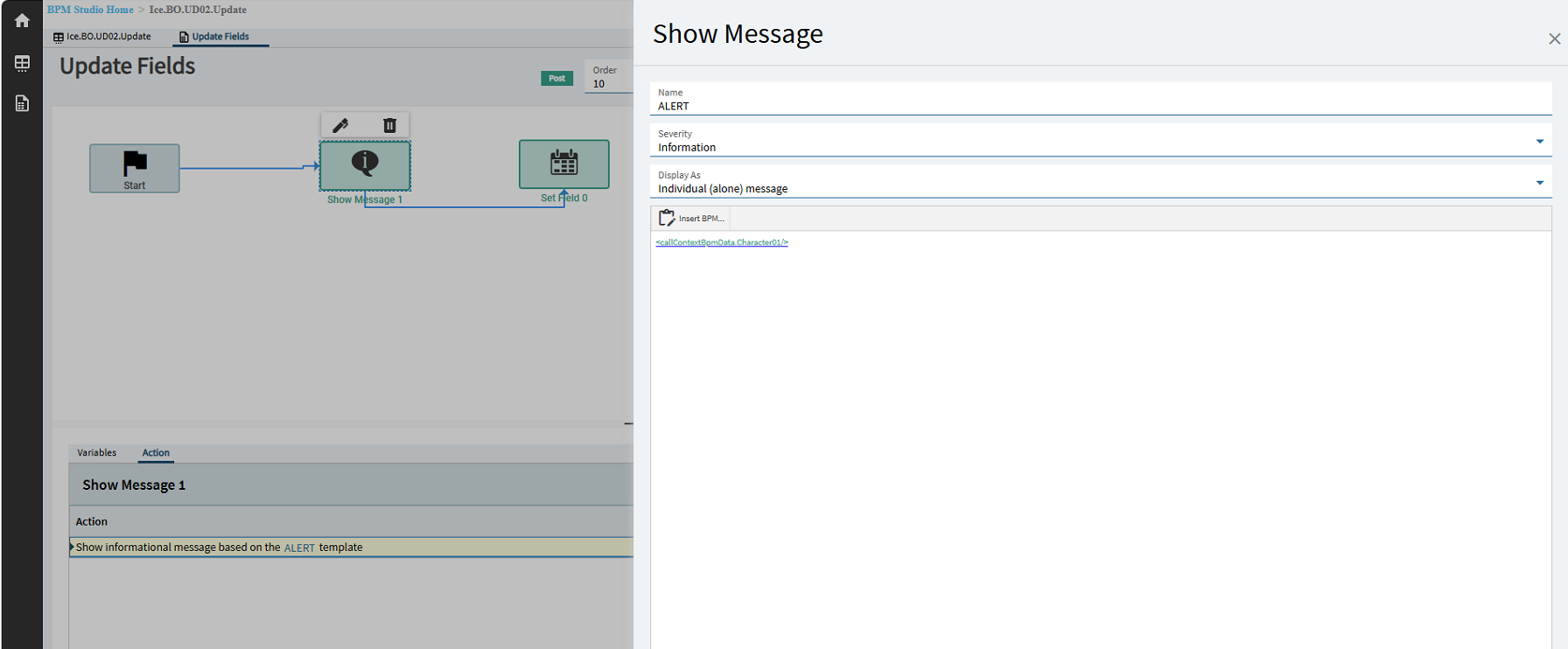The height and width of the screenshot is (649, 1568).
Task: Click the ALERT template link
Action: 299,548
